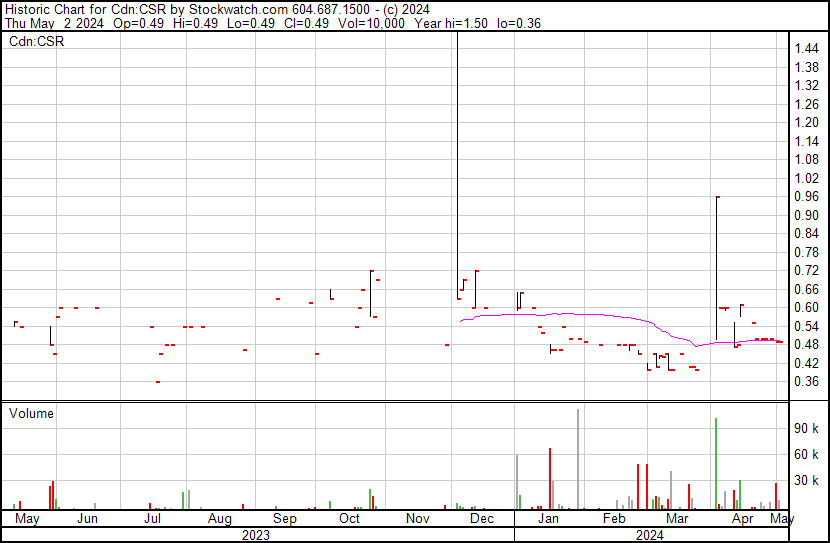Click the 1.08 price axis label

click(x=807, y=159)
